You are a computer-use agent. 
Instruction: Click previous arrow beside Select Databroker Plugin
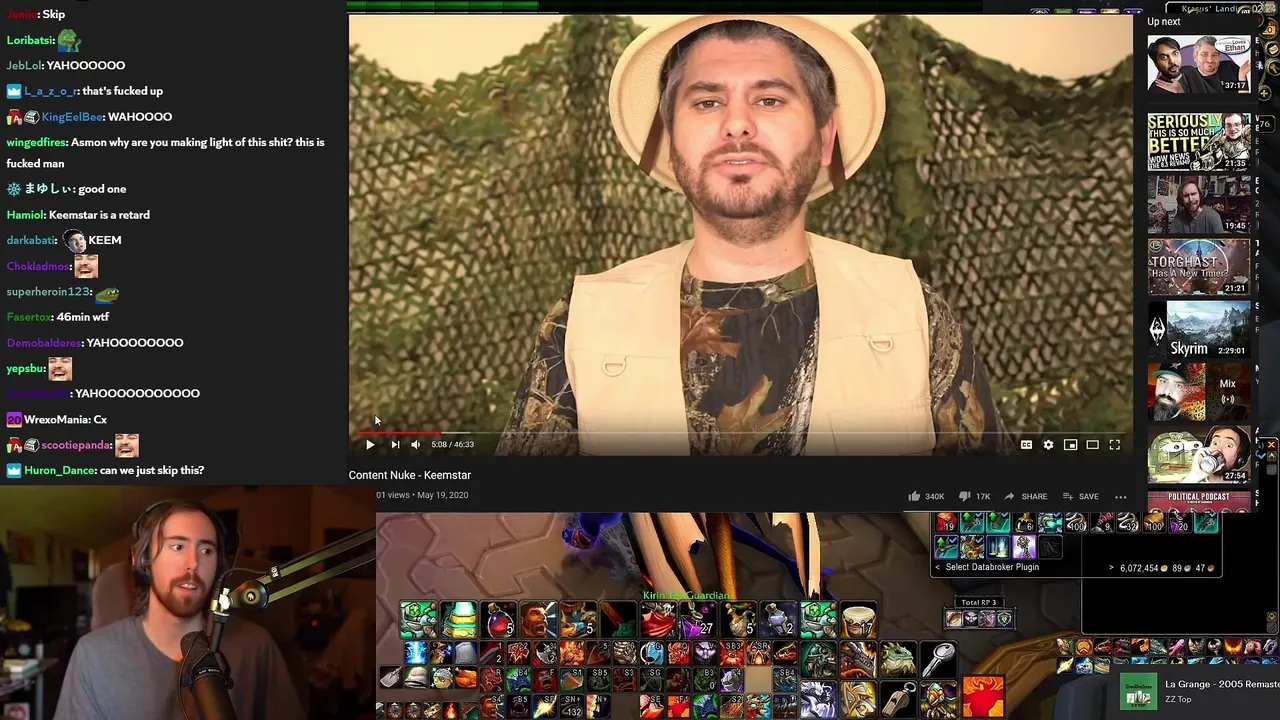[938, 567]
